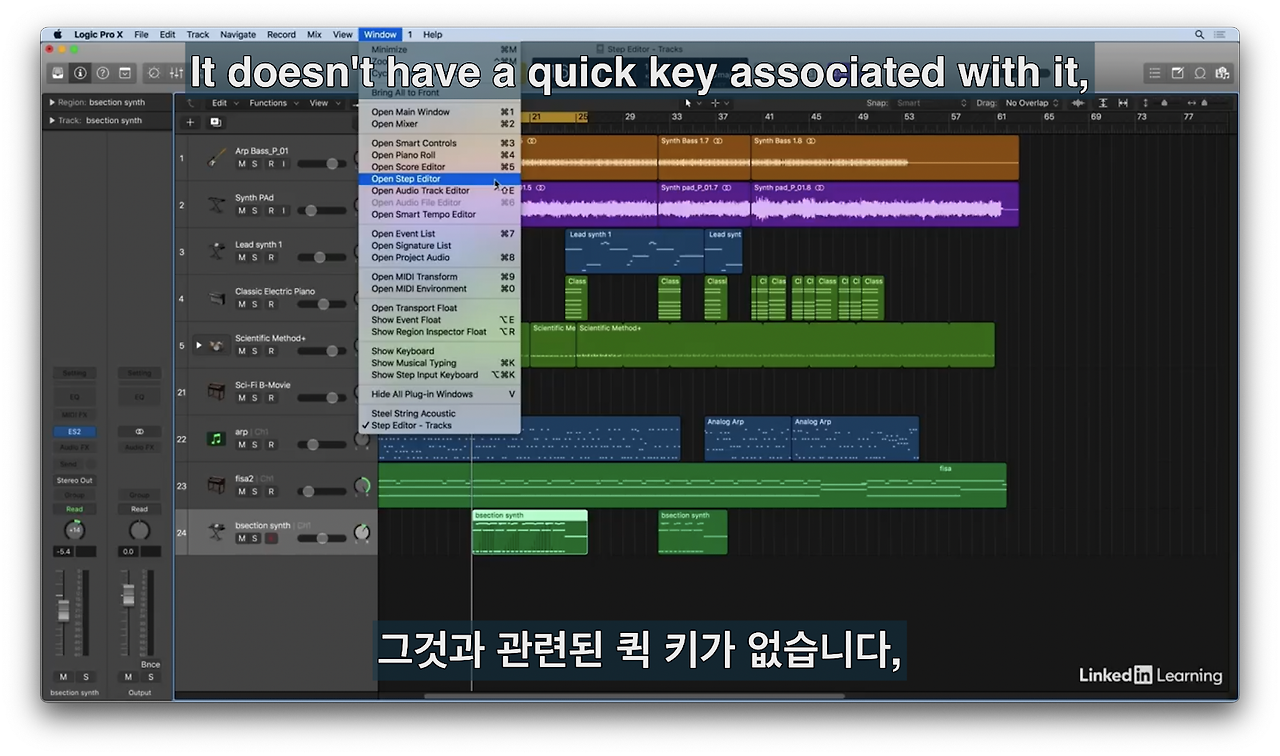Choose Open Piano Roll menu item
Image resolution: width=1280 pixels, height=756 pixels.
(440, 155)
